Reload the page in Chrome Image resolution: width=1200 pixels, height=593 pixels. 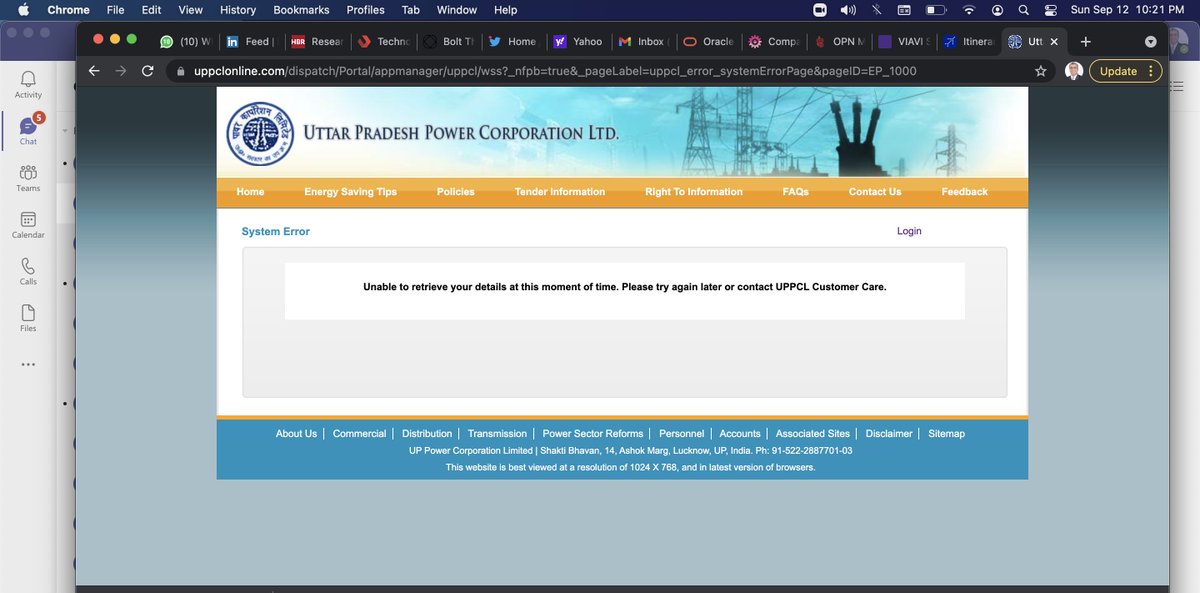point(148,71)
